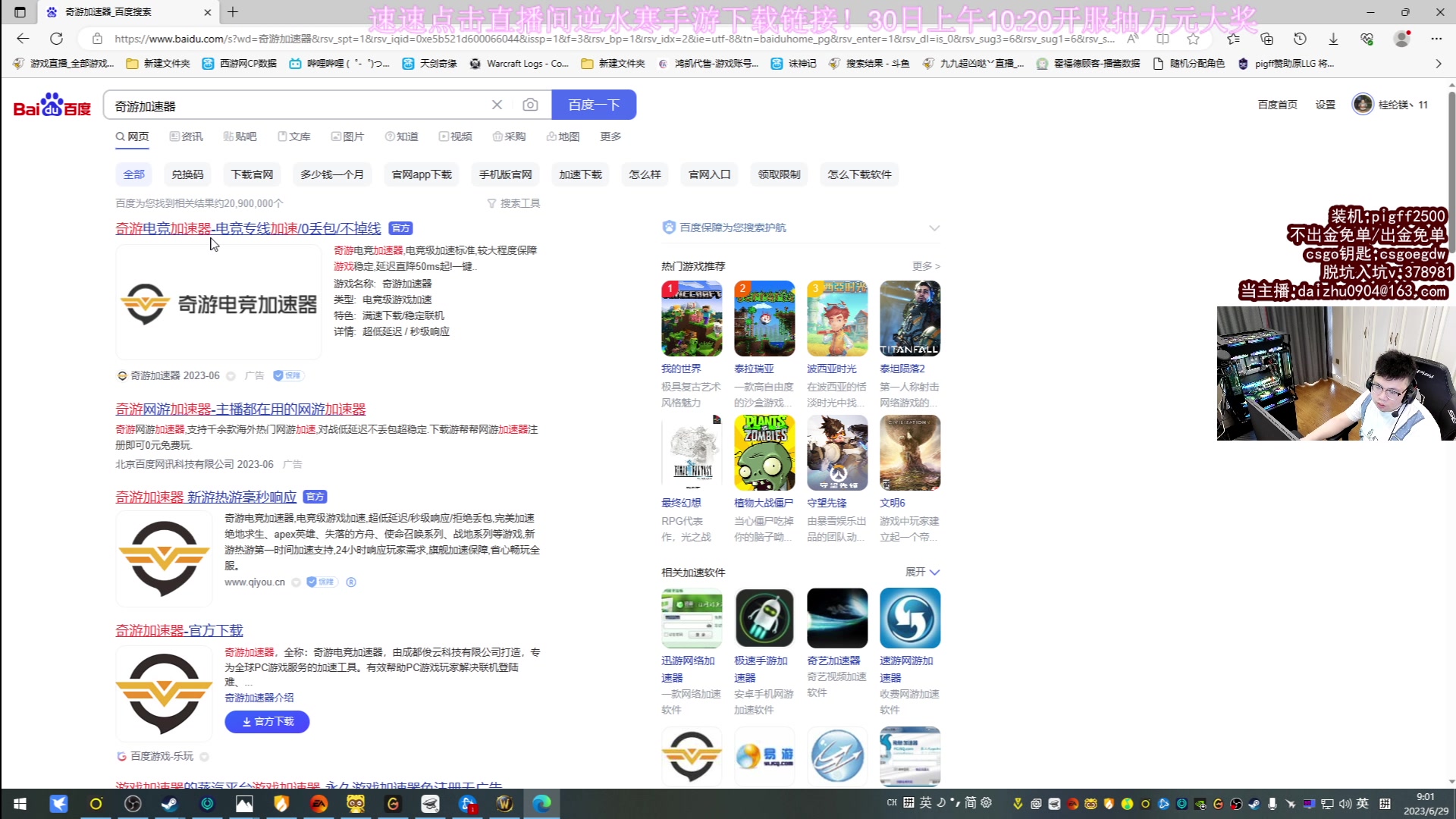The height and width of the screenshot is (819, 1456).
Task: Click the Baidu account avatar for 桂纶镁
Action: tap(1363, 104)
